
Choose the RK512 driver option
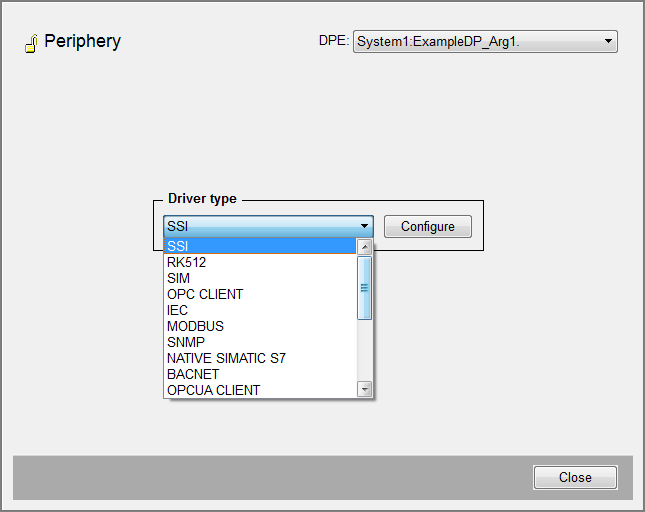coord(260,262)
